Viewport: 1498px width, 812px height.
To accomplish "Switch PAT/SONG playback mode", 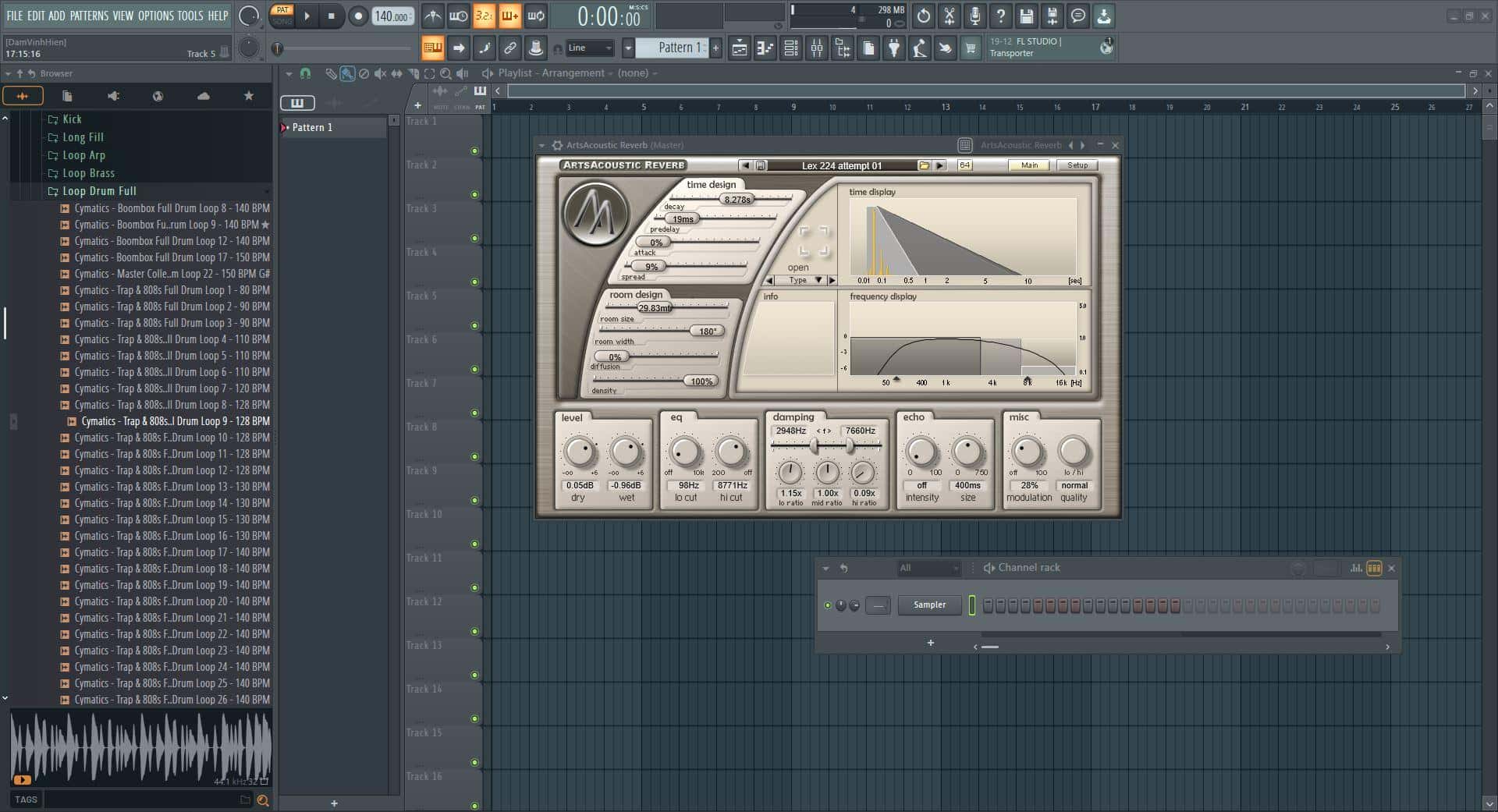I will point(282,16).
